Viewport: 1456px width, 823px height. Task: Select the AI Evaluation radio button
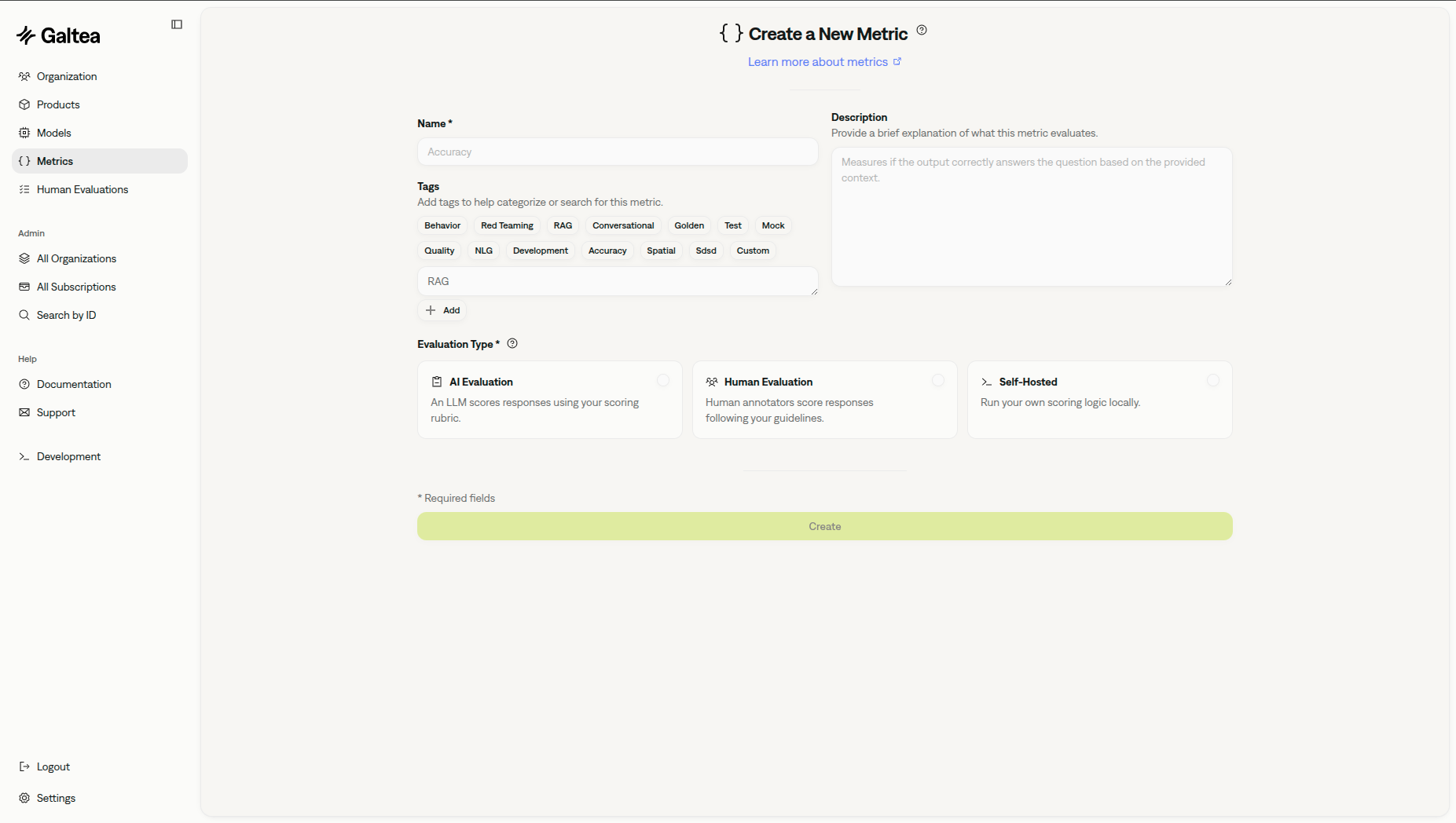pyautogui.click(x=662, y=380)
